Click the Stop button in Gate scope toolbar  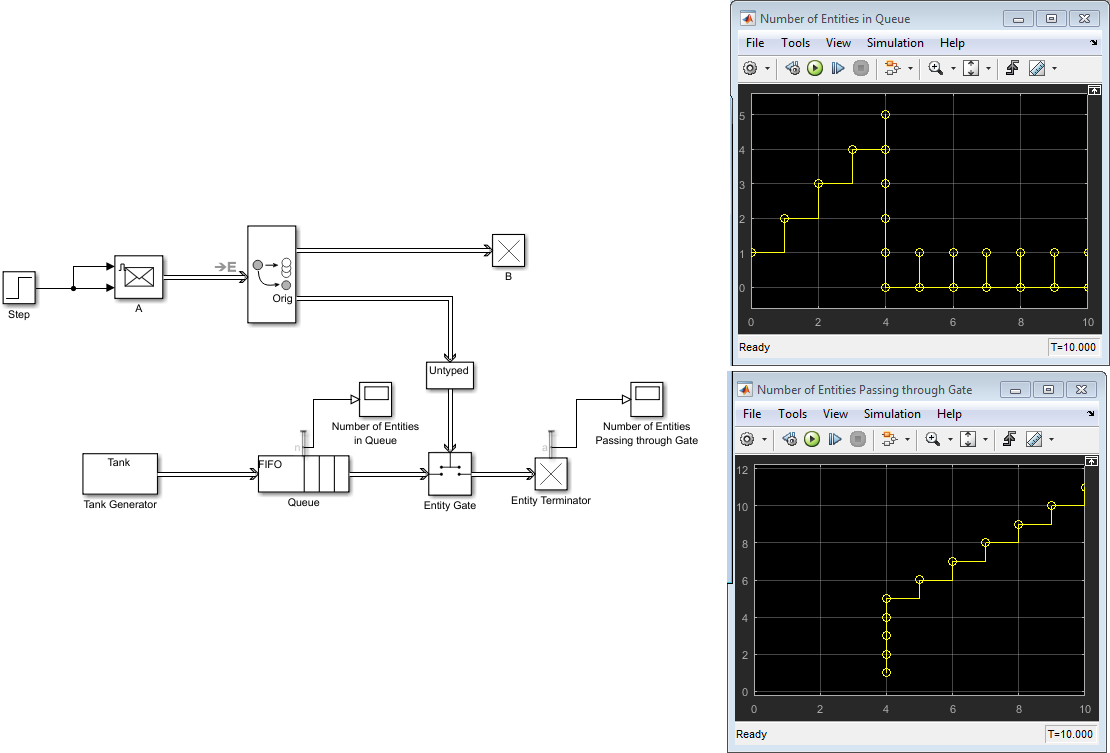tap(857, 439)
